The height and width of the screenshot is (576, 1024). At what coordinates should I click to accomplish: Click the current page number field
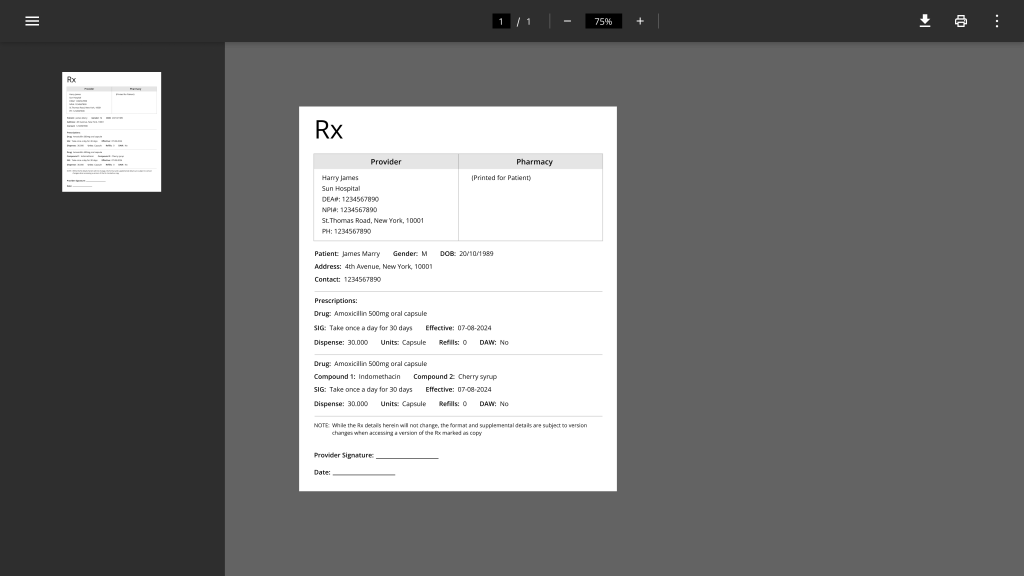[x=501, y=21]
